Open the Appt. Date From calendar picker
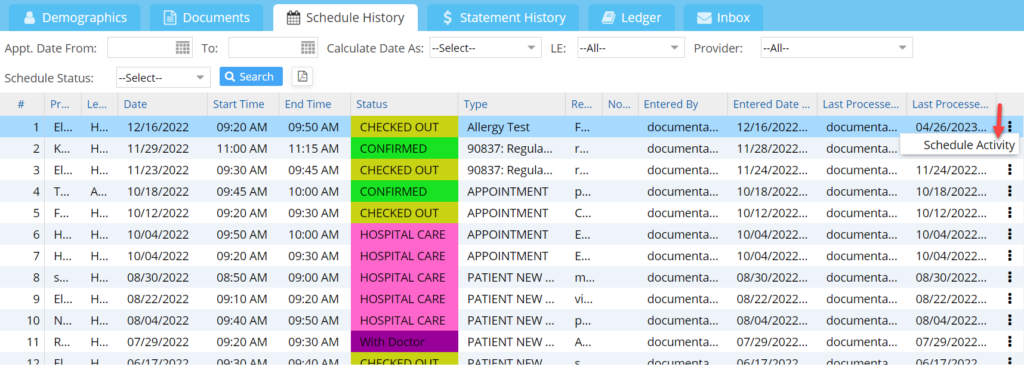 184,48
